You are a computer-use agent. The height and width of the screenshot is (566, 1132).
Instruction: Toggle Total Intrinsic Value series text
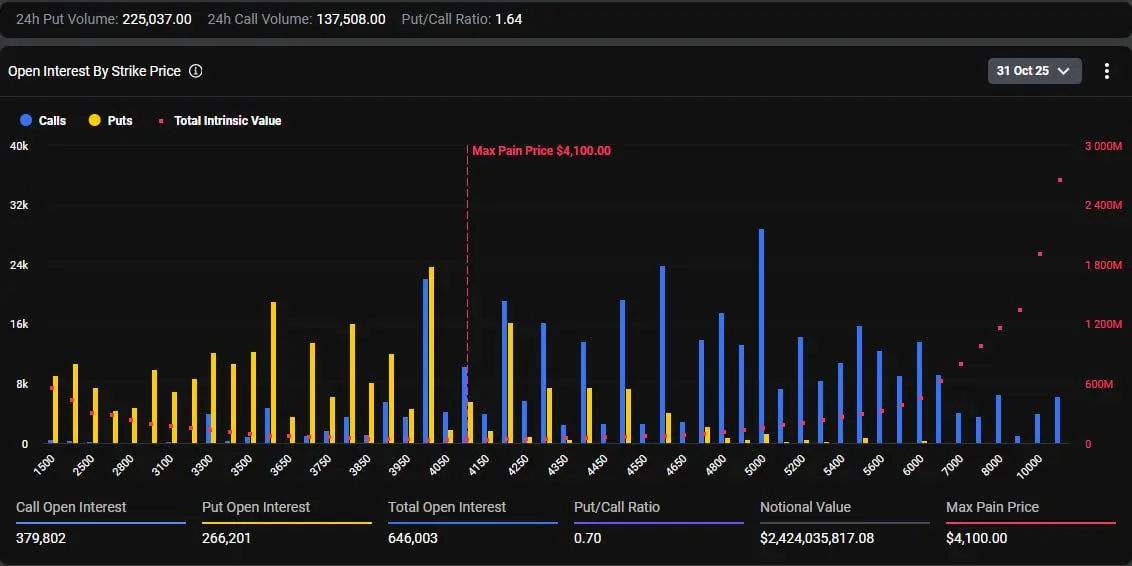click(x=227, y=120)
